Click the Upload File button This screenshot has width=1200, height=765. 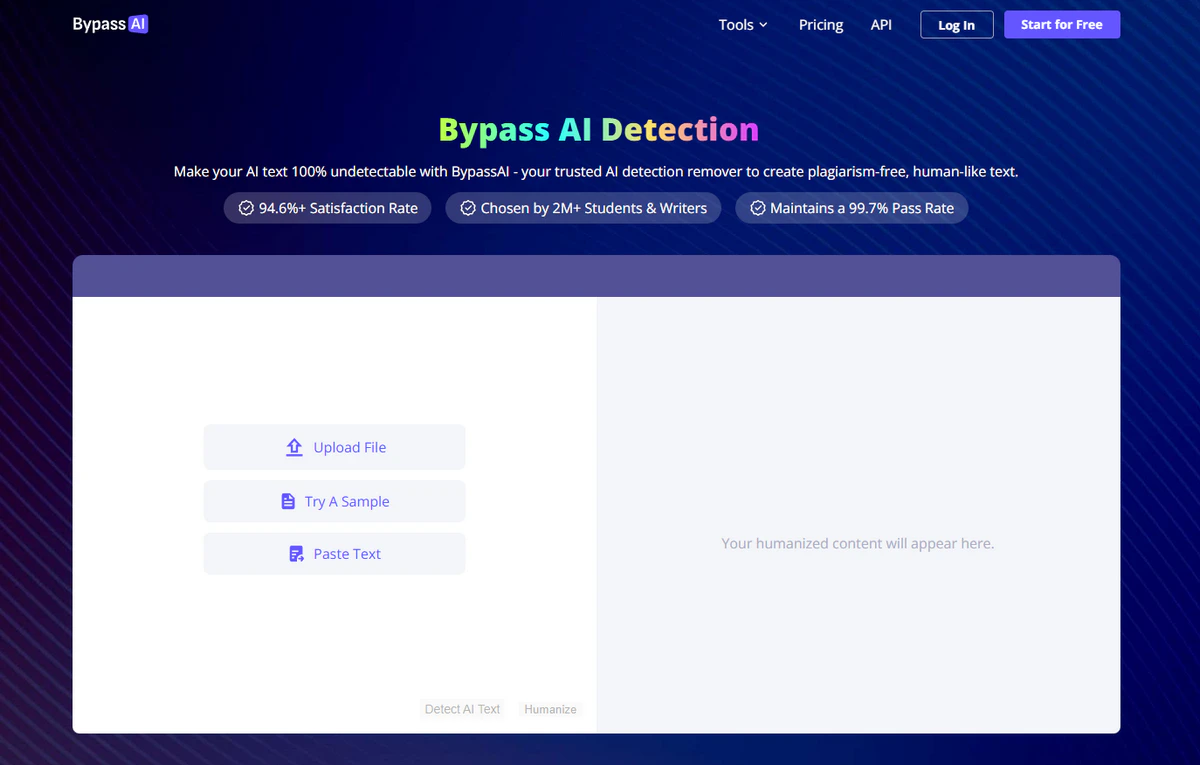334,447
